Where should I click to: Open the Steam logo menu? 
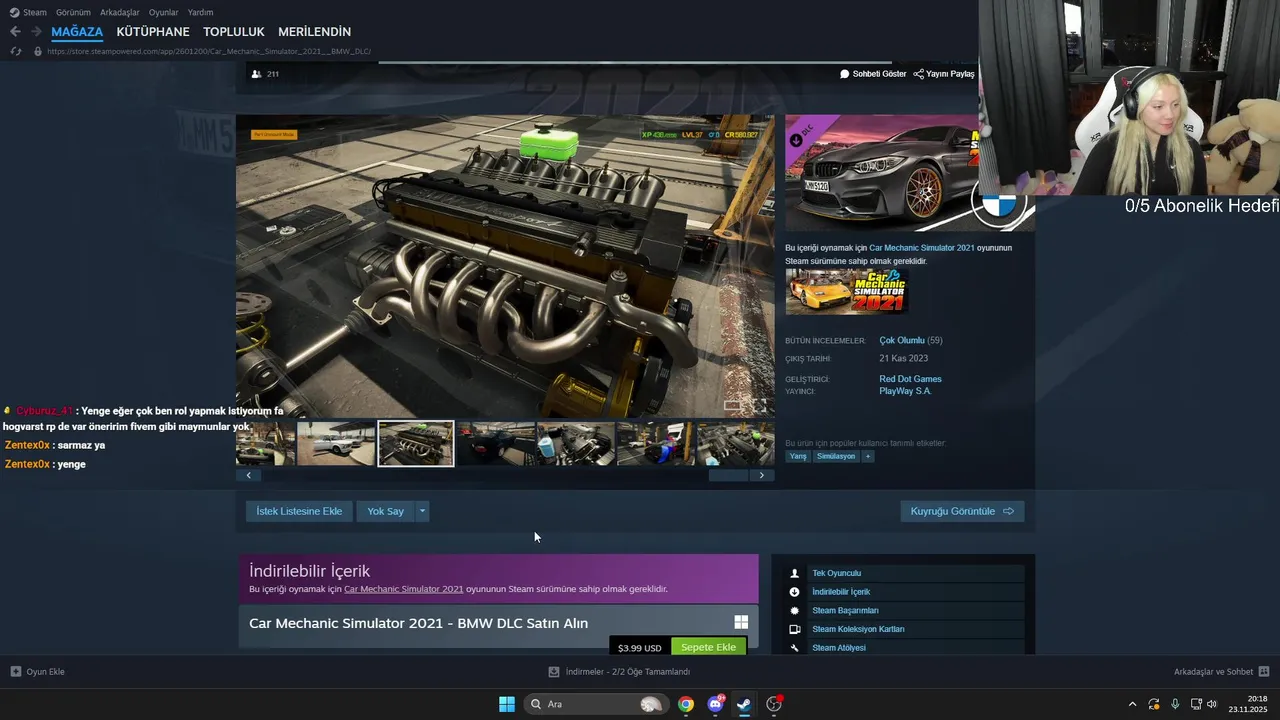(x=15, y=12)
